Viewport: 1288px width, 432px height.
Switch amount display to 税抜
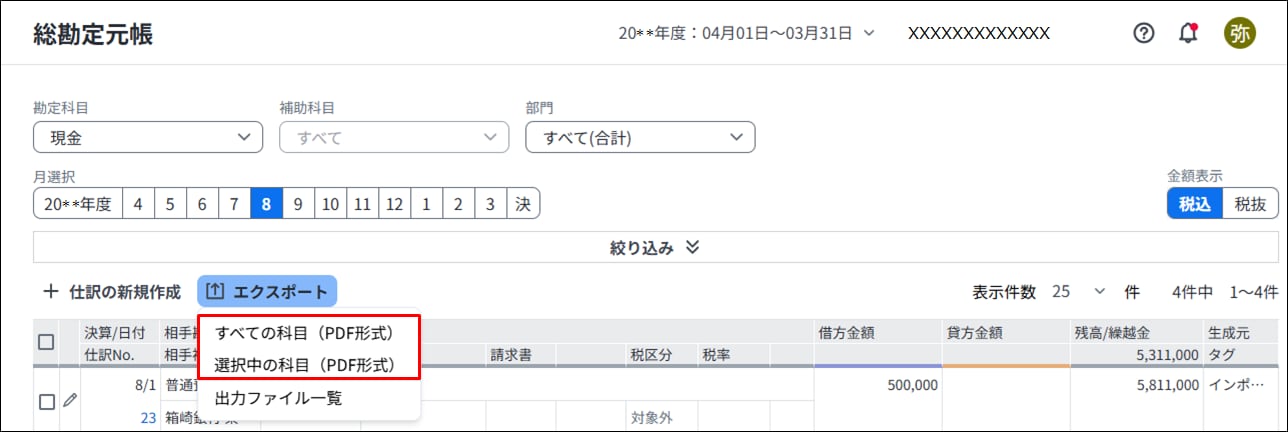1250,204
